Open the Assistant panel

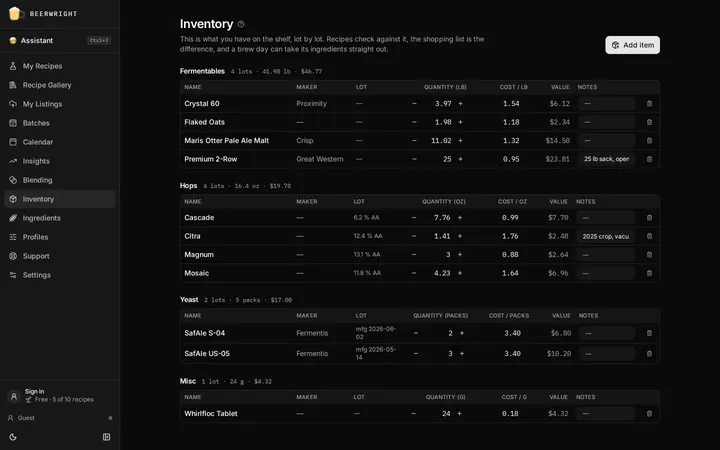(60, 40)
